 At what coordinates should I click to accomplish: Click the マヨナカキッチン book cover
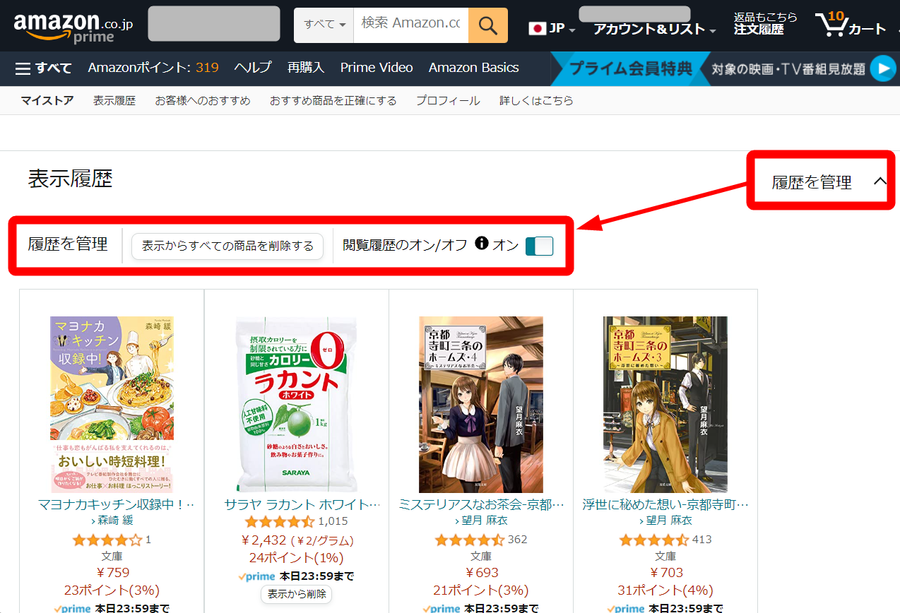(112, 404)
